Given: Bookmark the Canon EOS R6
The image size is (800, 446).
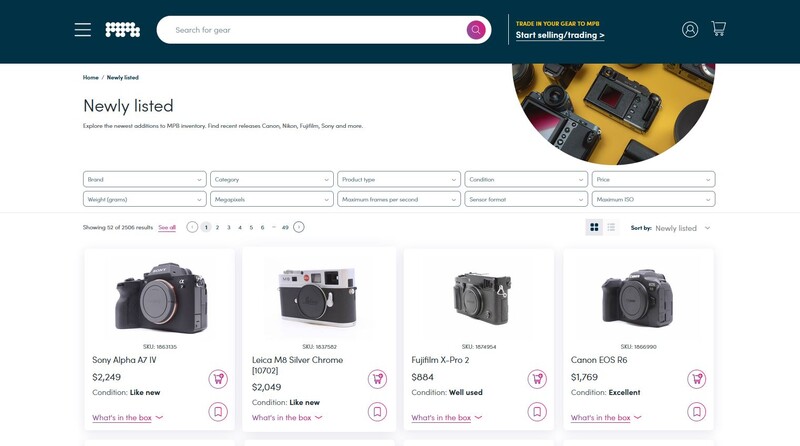Looking at the screenshot, I should coord(696,411).
